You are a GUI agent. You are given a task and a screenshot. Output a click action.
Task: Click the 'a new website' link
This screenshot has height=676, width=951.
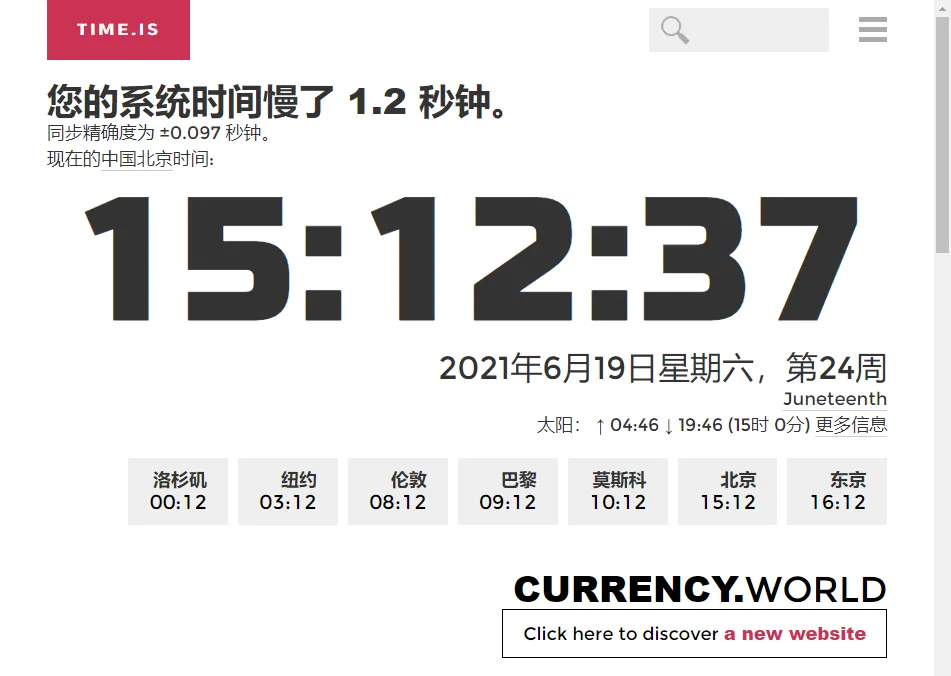[793, 633]
